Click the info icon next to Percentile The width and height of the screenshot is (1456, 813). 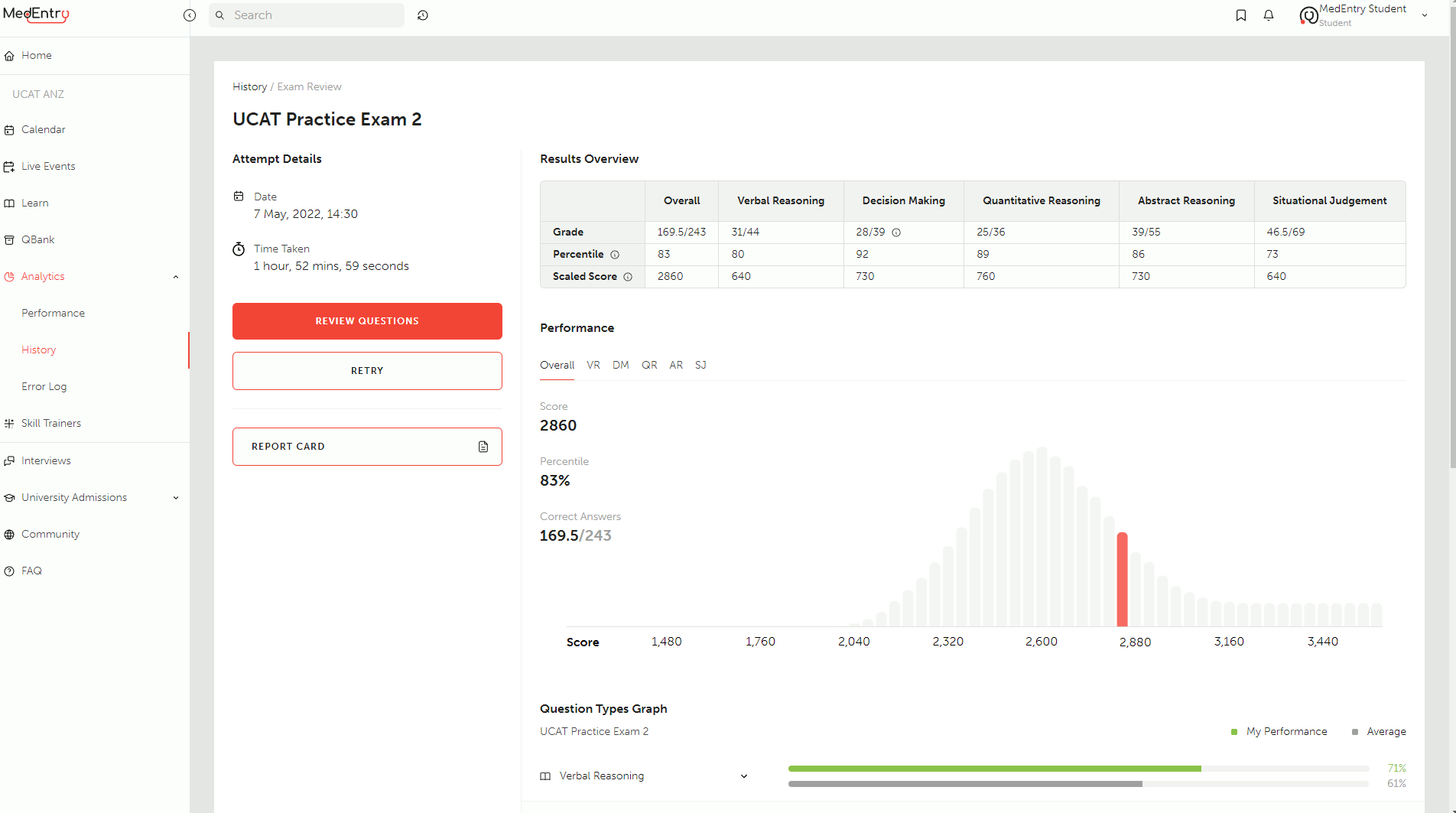tap(616, 254)
